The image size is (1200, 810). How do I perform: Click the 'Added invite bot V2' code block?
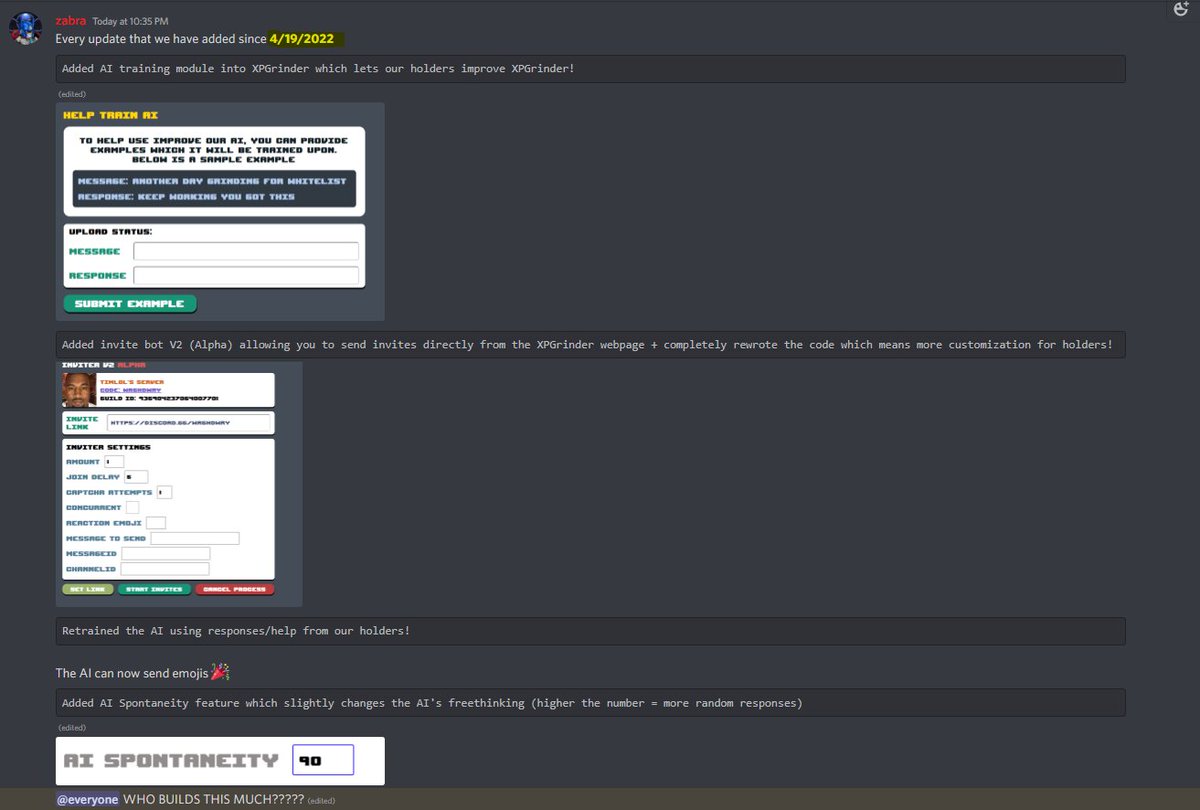[590, 345]
